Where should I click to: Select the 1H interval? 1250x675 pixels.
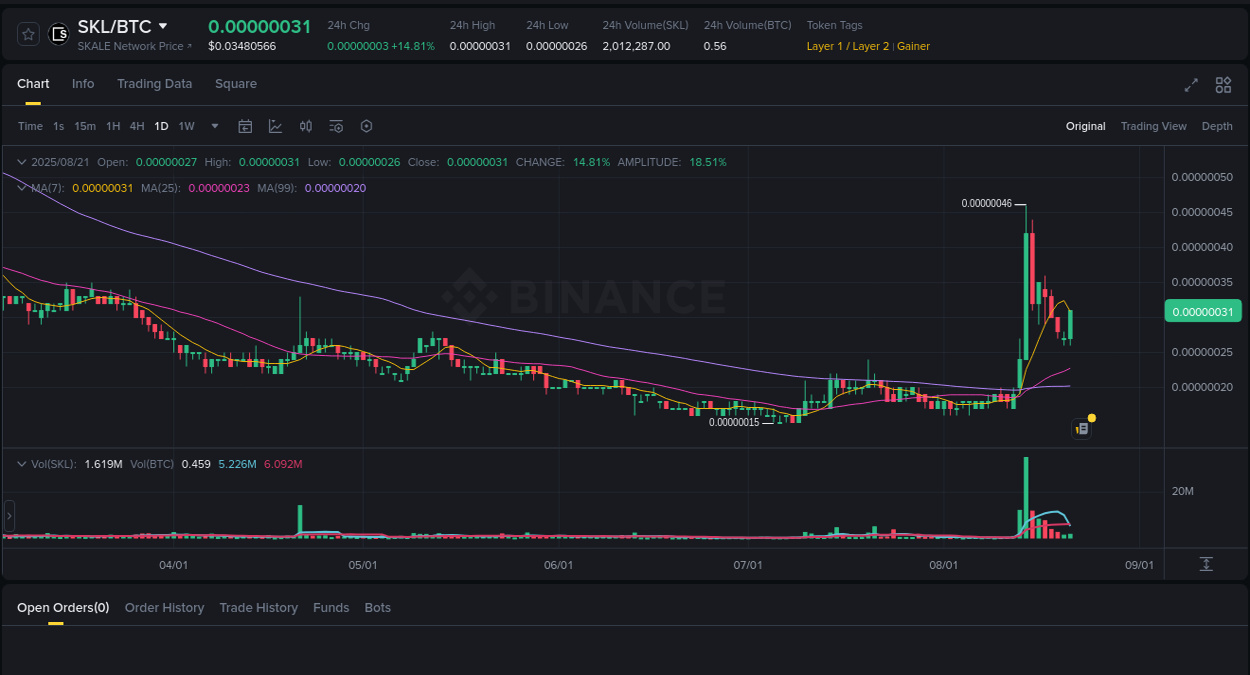pos(113,126)
